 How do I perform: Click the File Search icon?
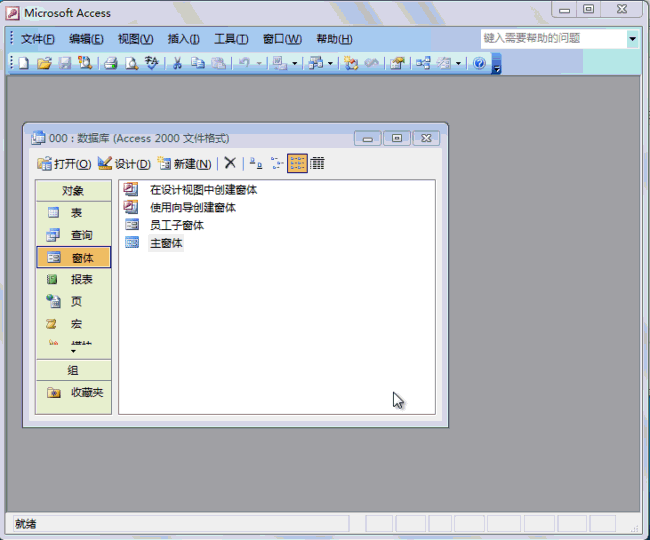pos(85,63)
